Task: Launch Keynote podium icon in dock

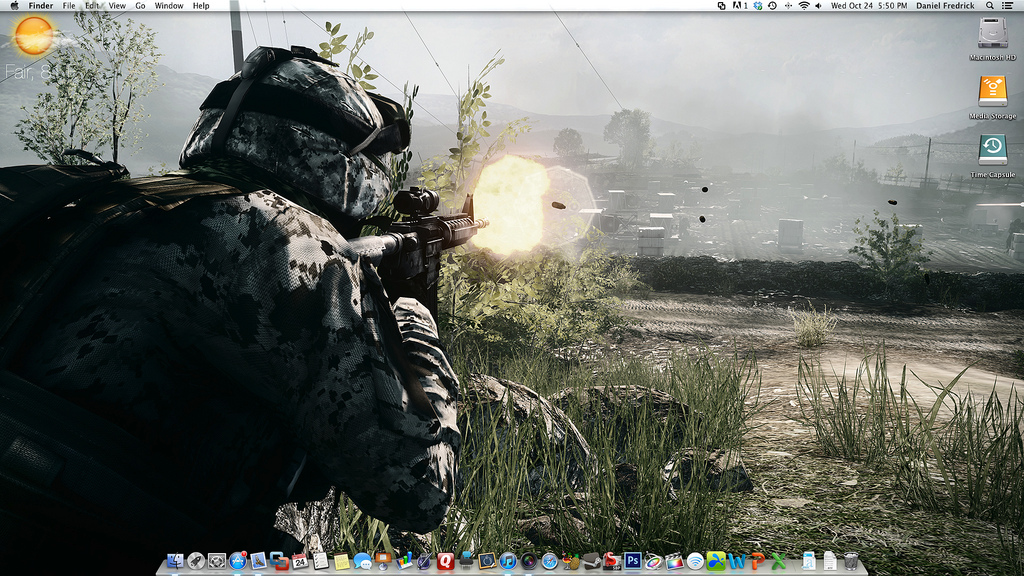Action: (383, 561)
